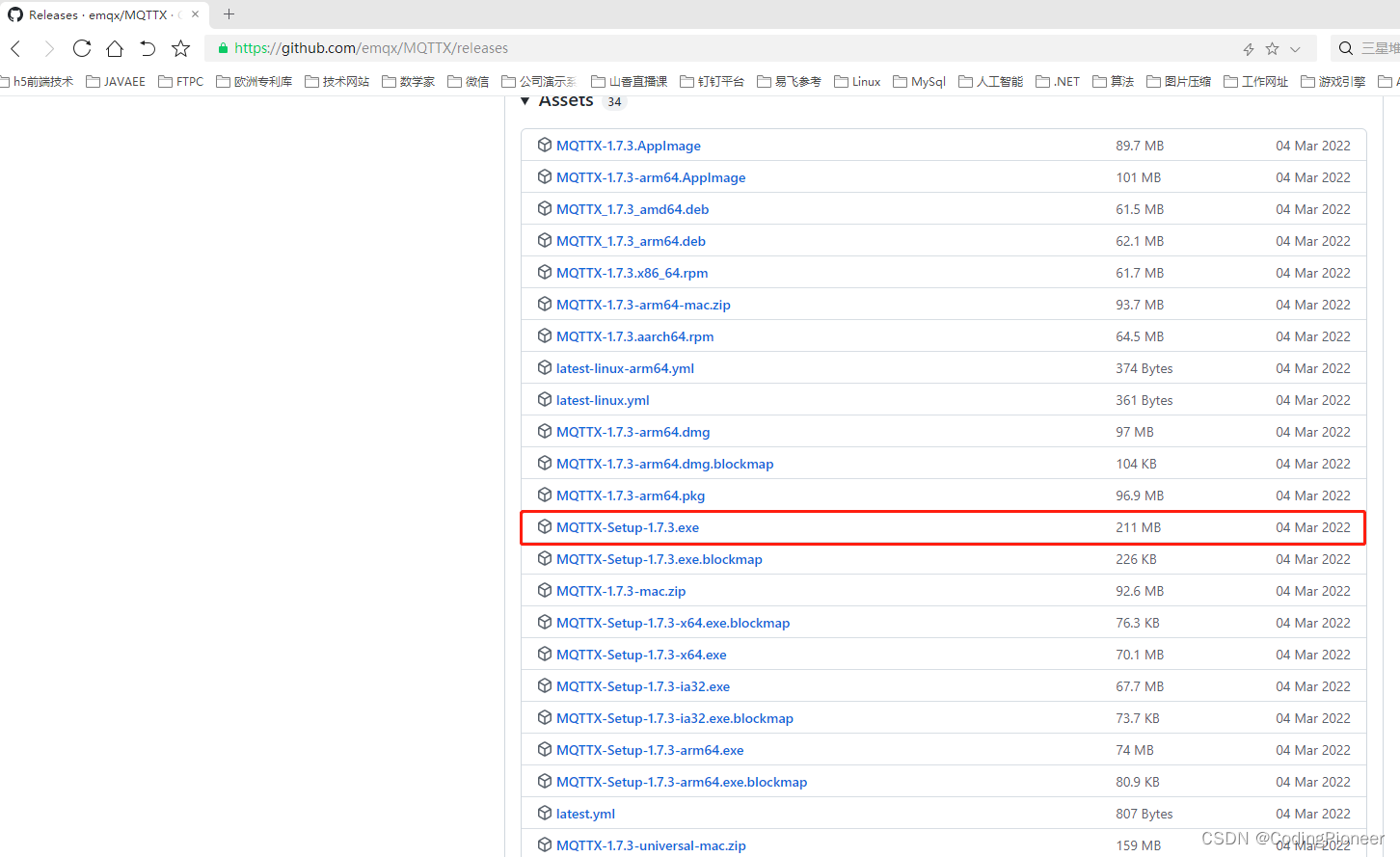Viewport: 1400px width, 857px height.
Task: Open a new browser tab
Action: point(229,14)
